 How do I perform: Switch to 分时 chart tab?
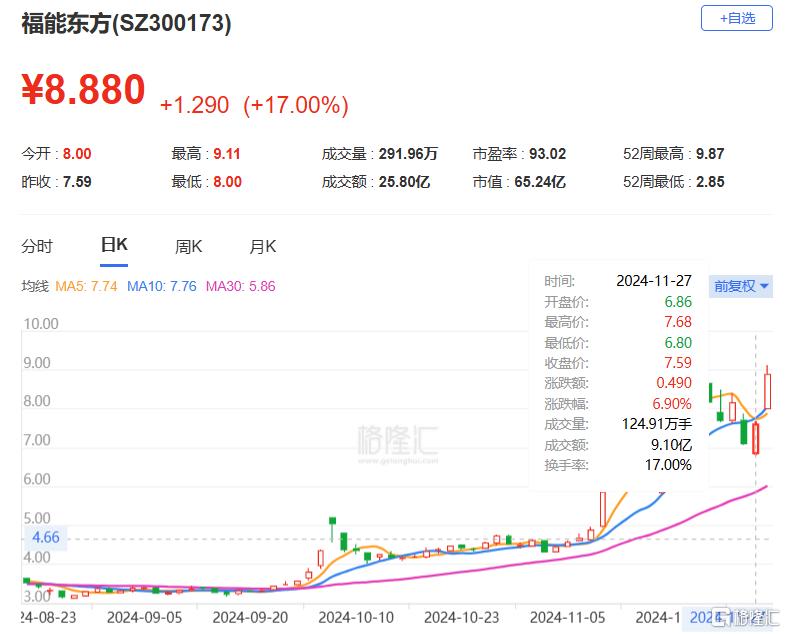37,246
